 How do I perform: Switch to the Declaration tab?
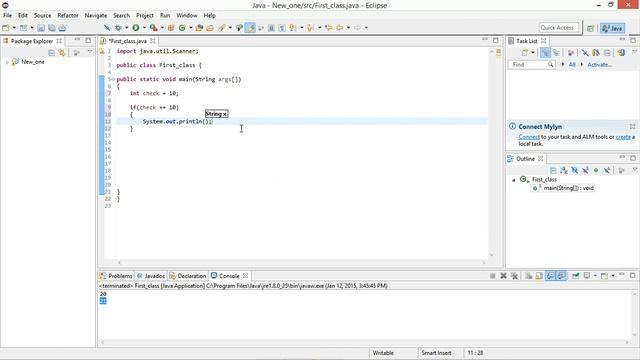[188, 276]
